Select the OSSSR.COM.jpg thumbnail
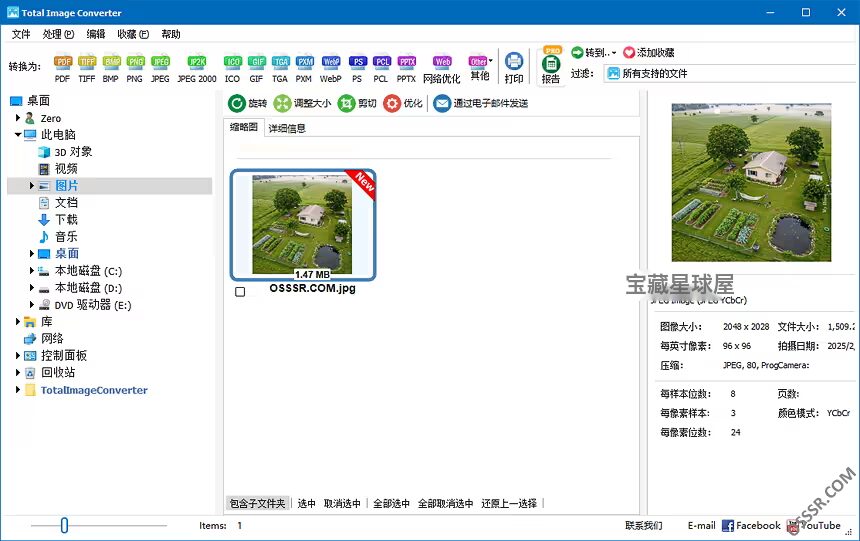 point(303,225)
